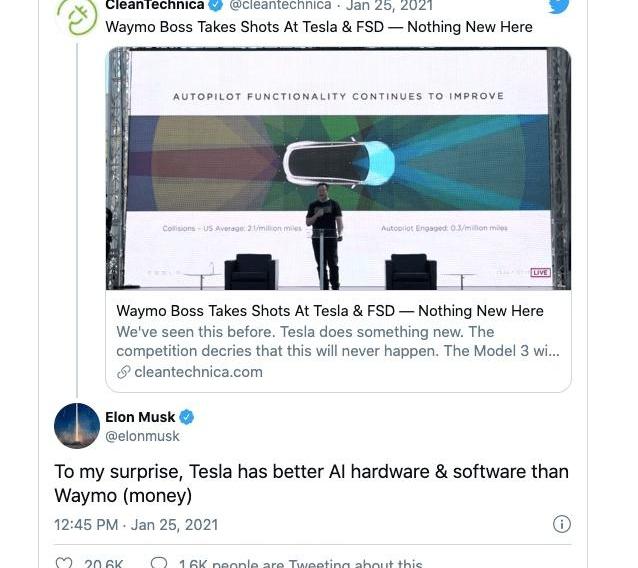Like the tweet with the heart icon

click(64, 563)
